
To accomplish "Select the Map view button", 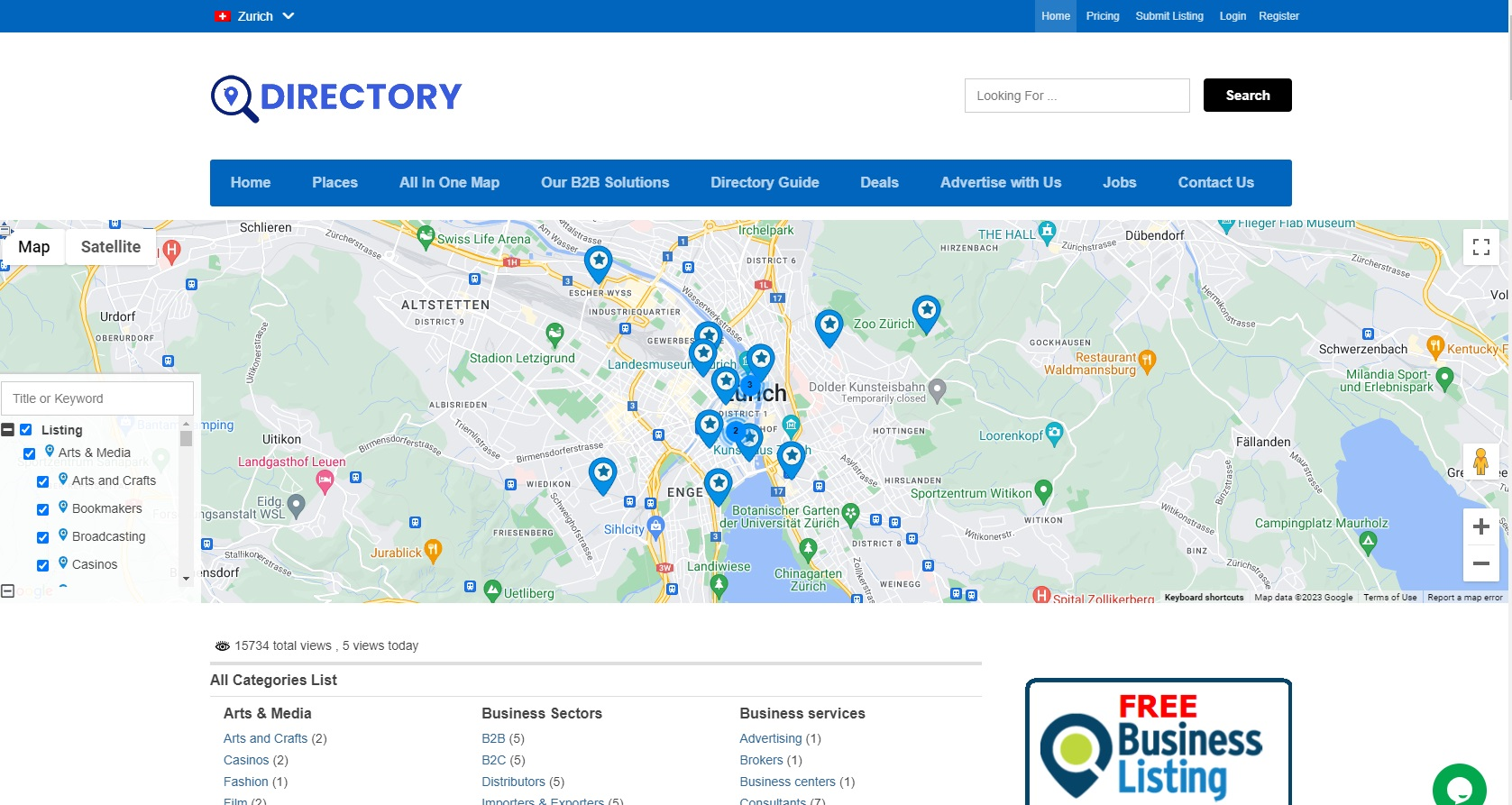I will point(34,247).
